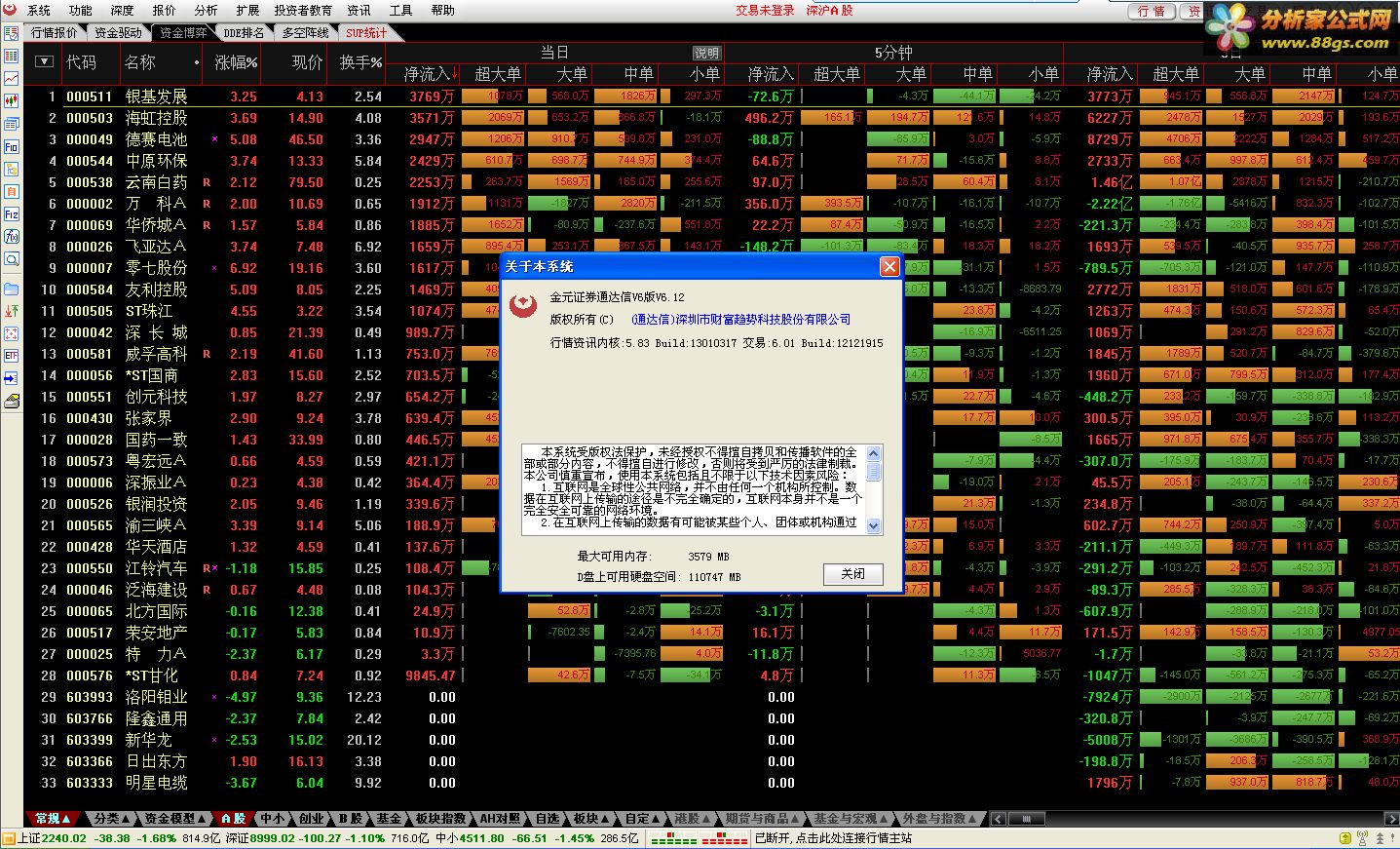Open the 系统 menu

click(x=39, y=10)
